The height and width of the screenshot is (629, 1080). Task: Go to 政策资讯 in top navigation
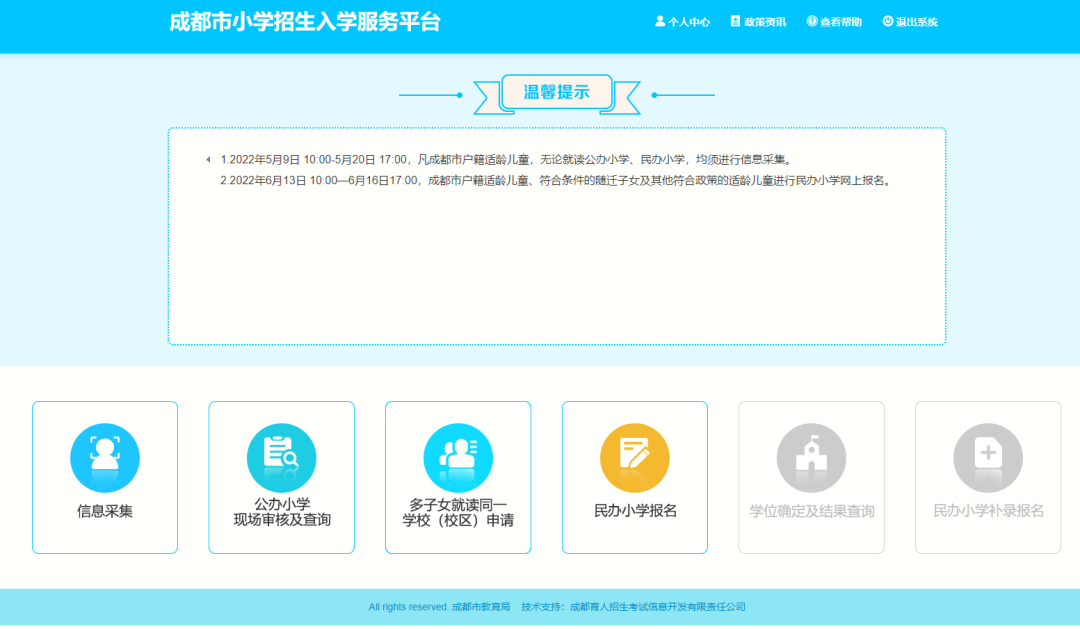pos(765,22)
